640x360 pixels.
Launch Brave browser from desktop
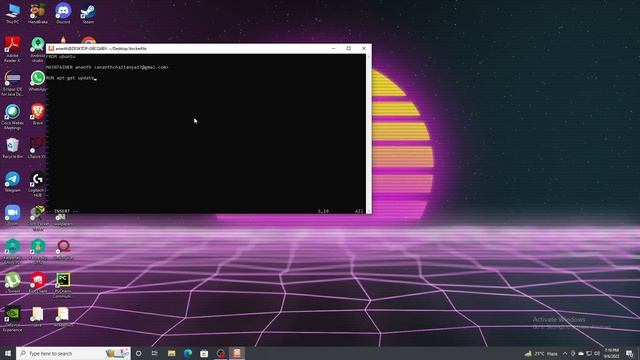pyautogui.click(x=38, y=114)
